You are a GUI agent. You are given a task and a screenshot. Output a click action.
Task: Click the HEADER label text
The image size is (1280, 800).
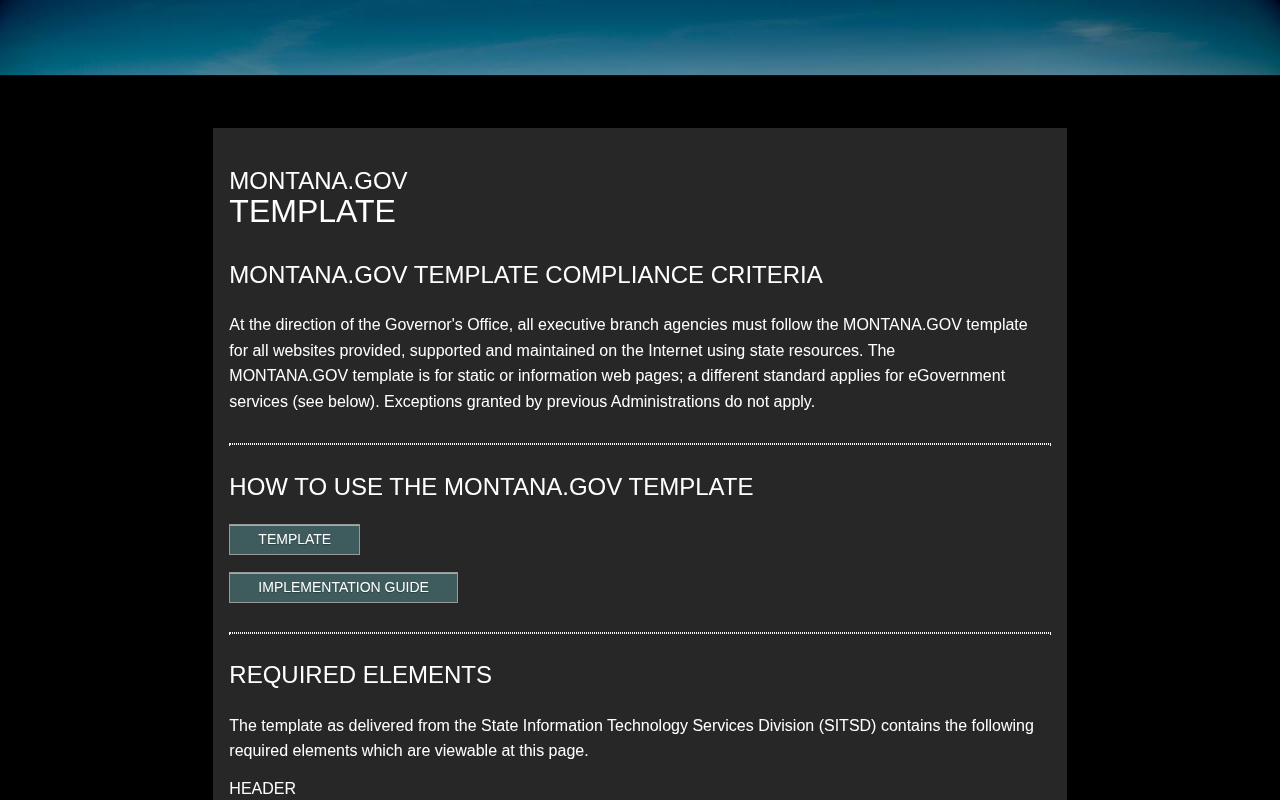click(x=262, y=789)
